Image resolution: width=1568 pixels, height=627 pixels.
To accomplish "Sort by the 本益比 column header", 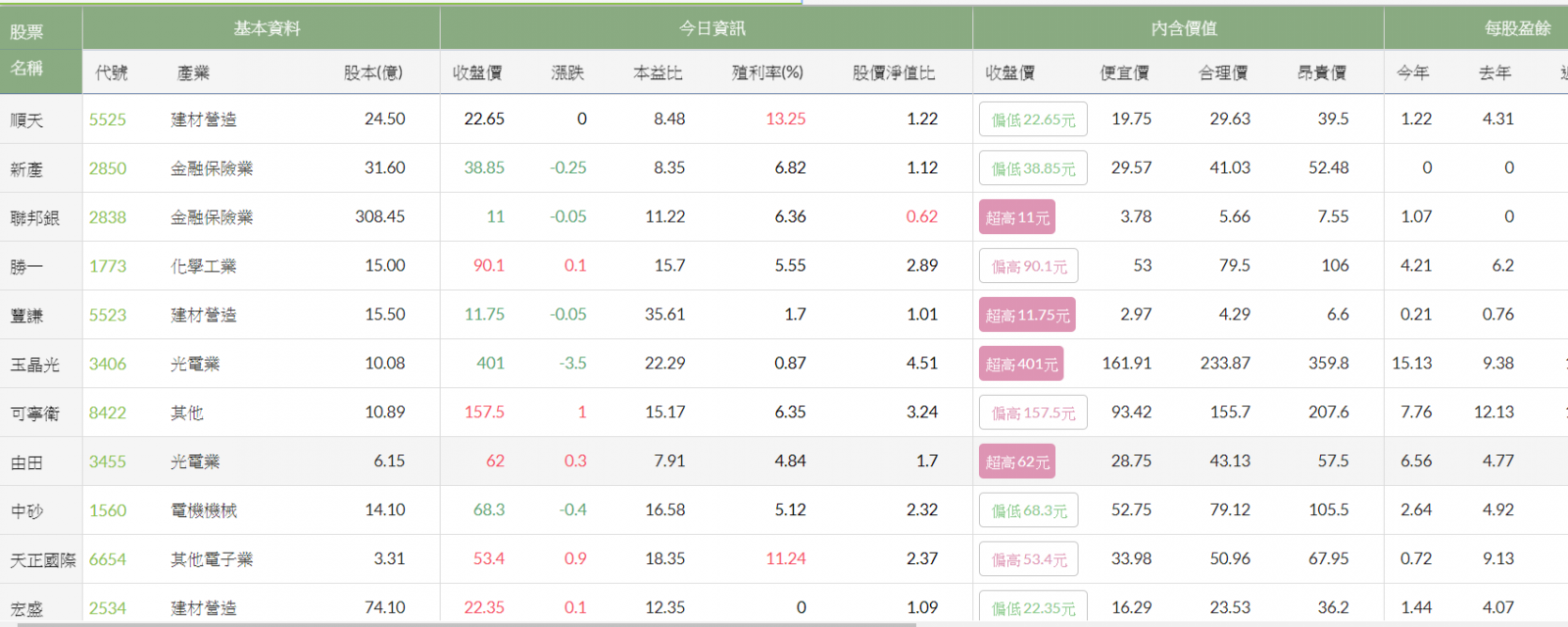I will (x=658, y=72).
